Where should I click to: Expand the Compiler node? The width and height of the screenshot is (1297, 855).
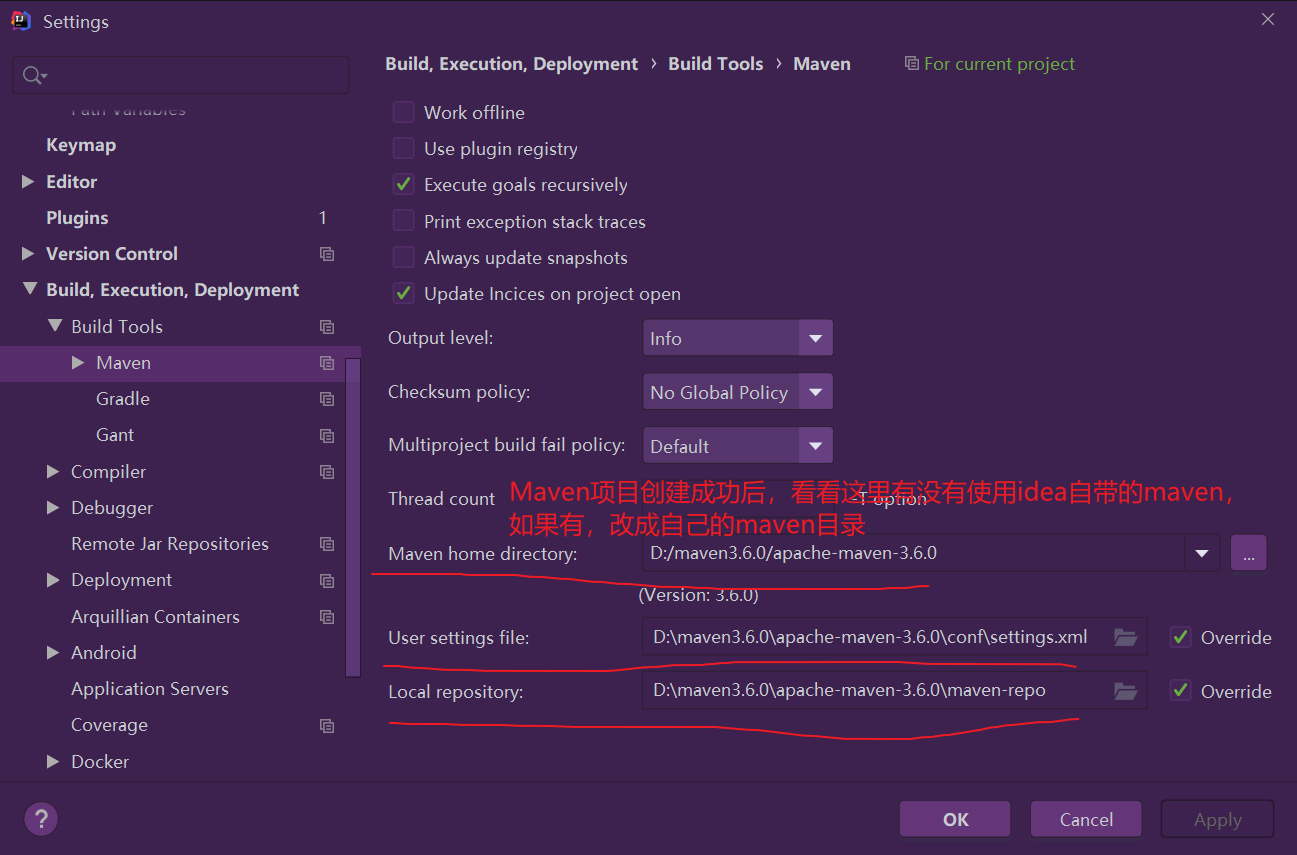54,471
